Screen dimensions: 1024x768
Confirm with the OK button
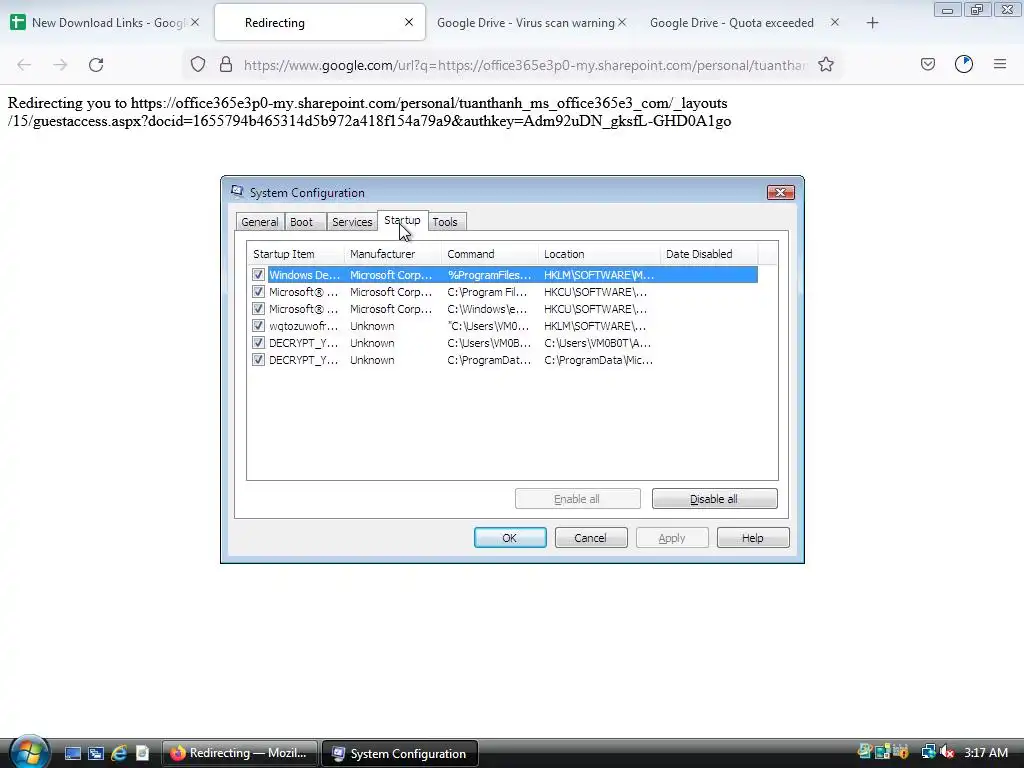[510, 538]
